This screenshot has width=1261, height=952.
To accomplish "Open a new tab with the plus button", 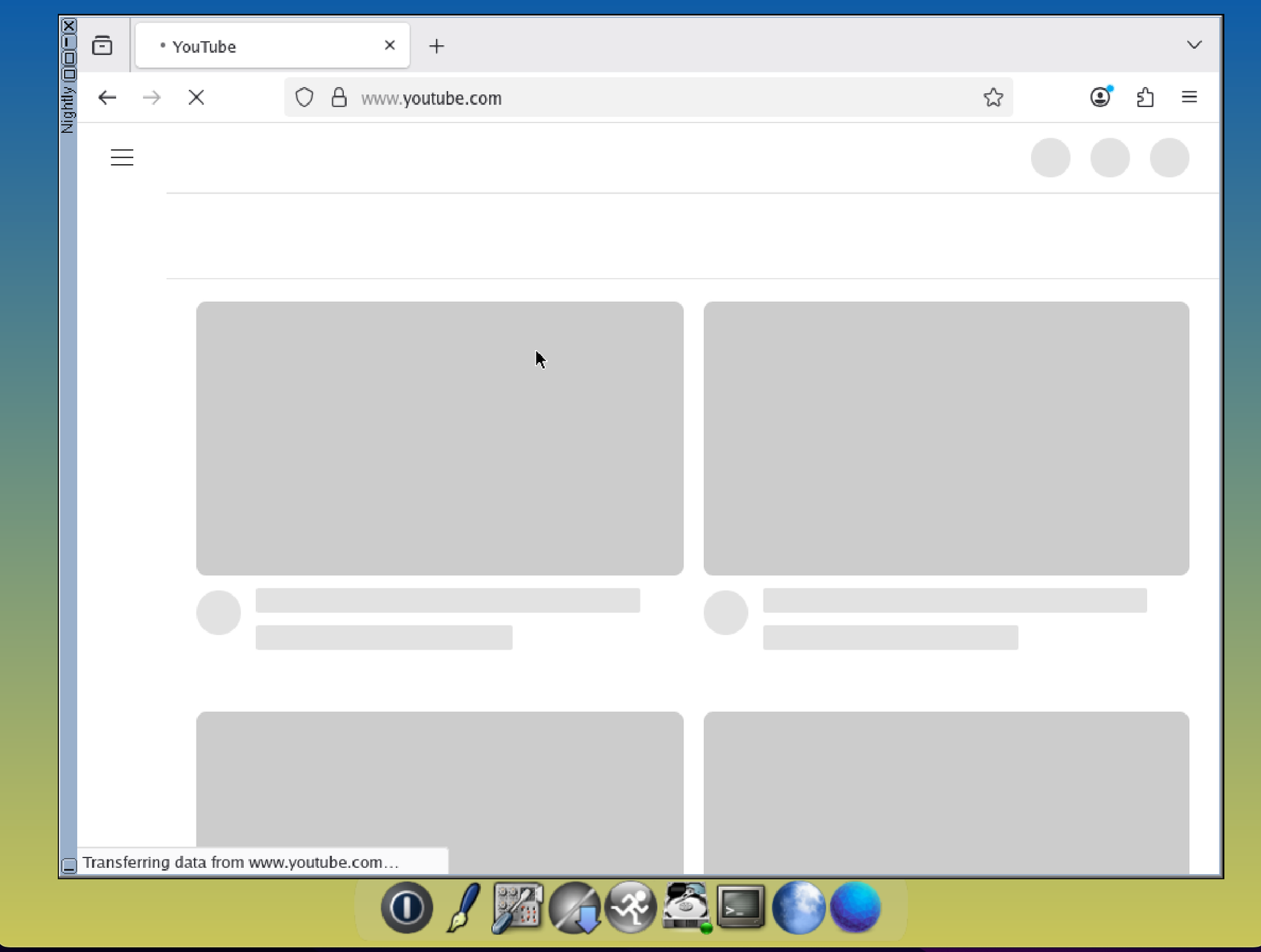I will [436, 46].
